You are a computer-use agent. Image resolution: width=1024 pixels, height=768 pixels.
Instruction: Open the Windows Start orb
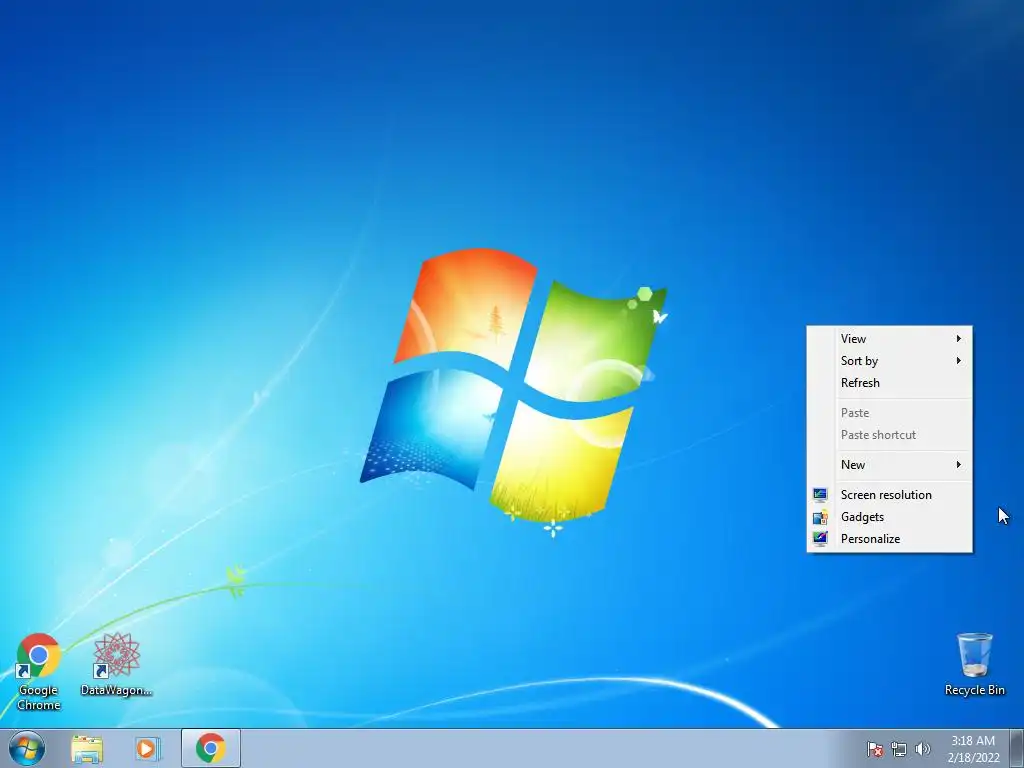pos(27,748)
